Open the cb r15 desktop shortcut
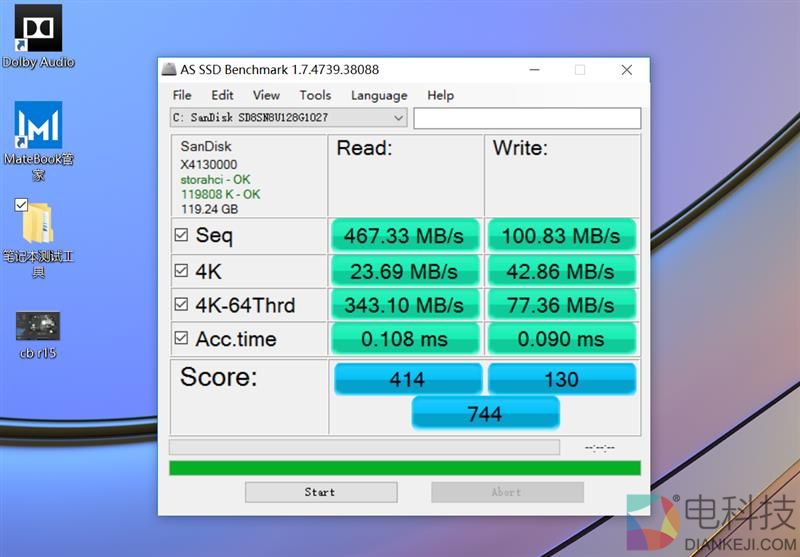This screenshot has height=557, width=800. [x=38, y=327]
